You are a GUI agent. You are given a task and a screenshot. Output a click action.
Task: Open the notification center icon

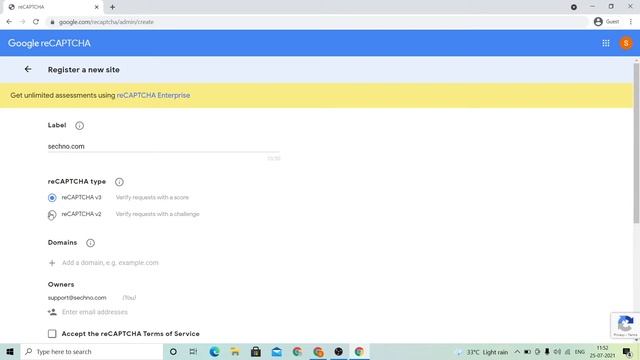click(627, 351)
